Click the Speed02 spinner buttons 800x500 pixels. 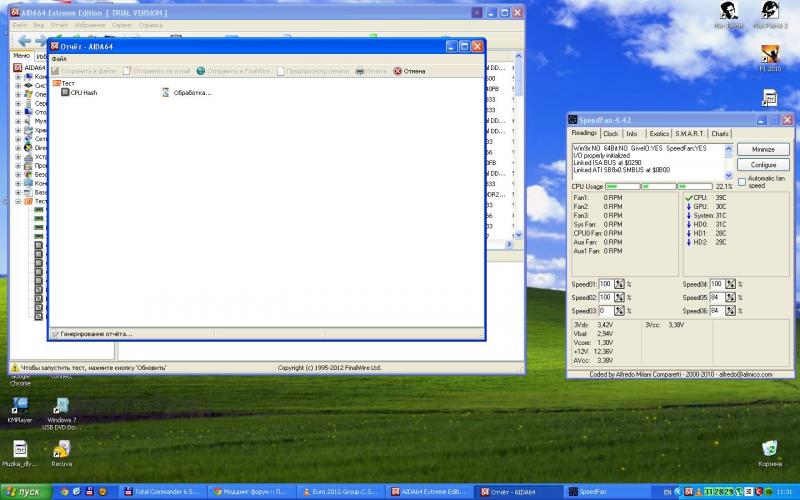[x=619, y=297]
